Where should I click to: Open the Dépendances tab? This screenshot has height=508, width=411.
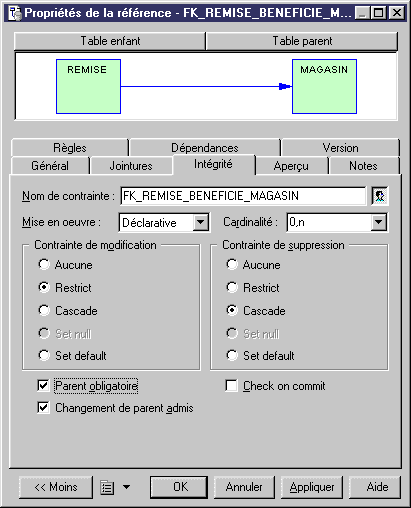205,148
